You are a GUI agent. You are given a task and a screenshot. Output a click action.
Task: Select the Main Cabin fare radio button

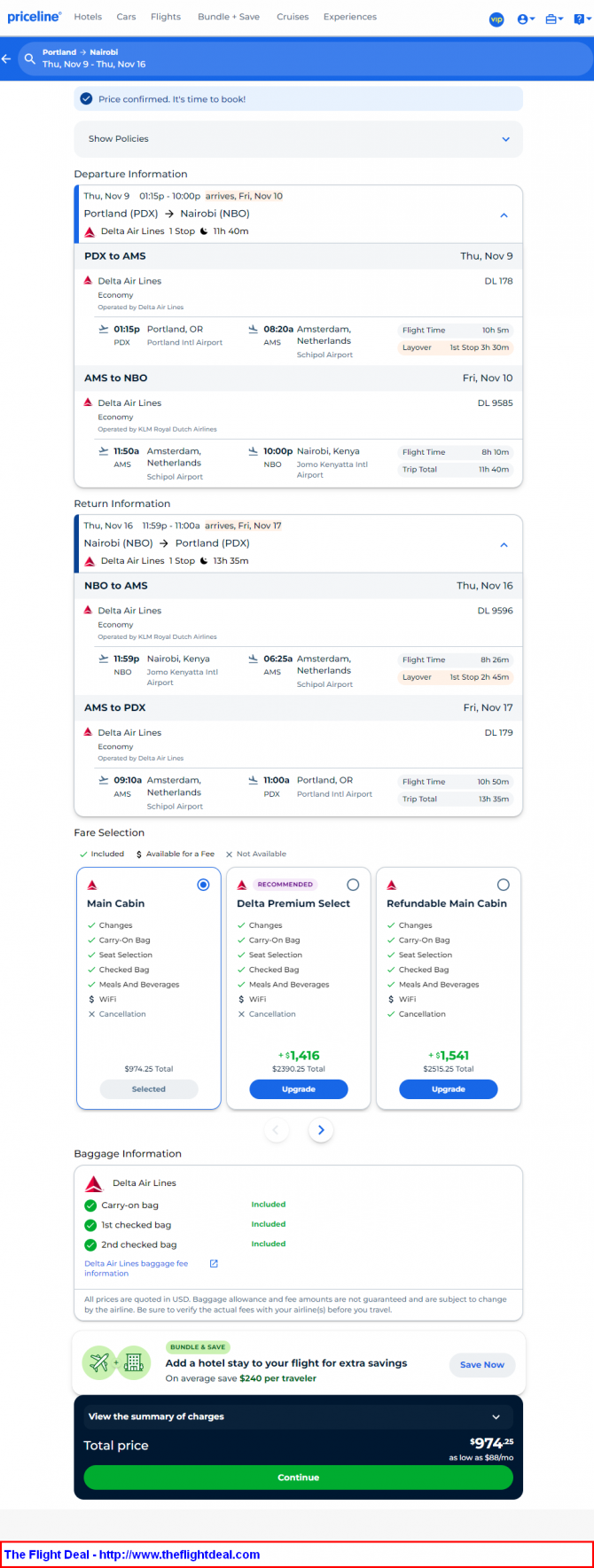[203, 885]
